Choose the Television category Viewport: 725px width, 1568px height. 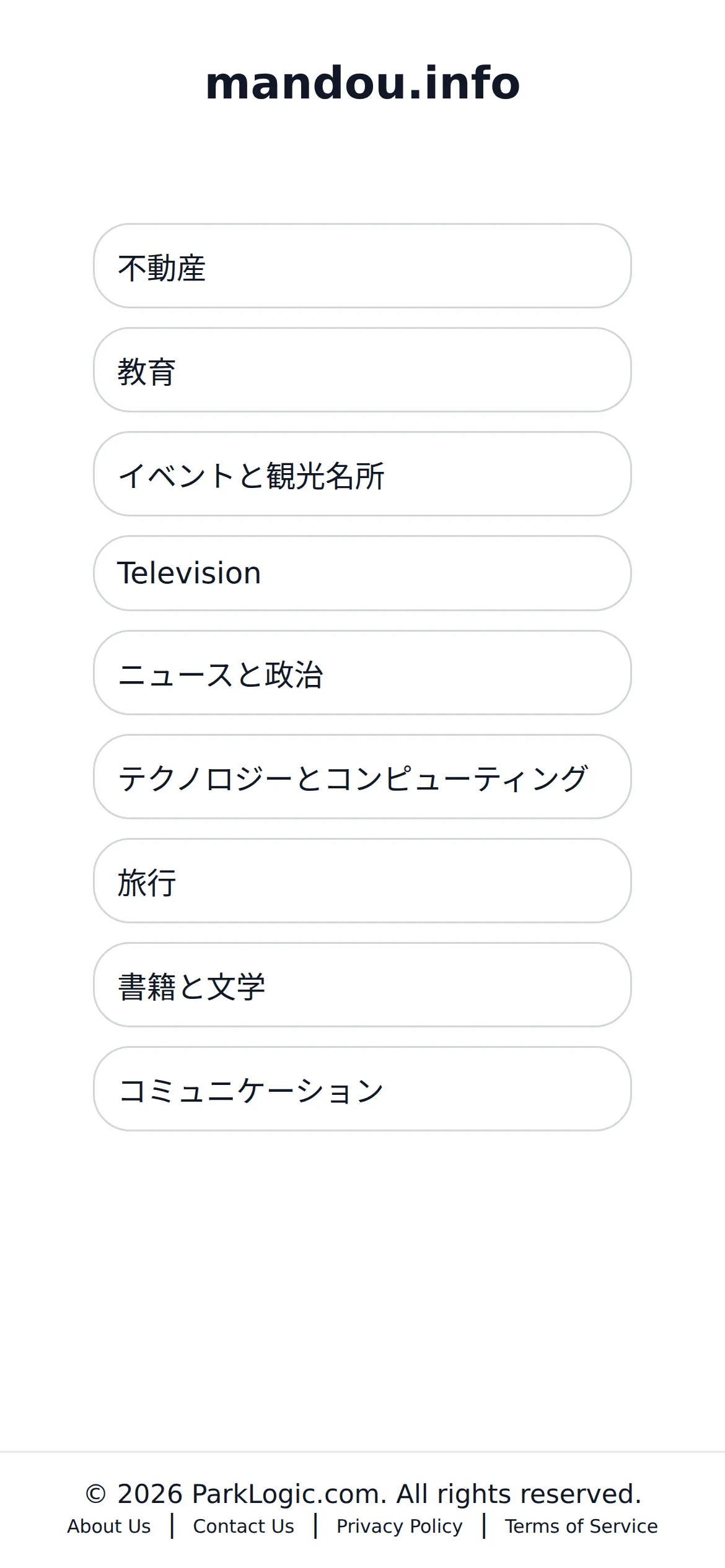point(362,573)
